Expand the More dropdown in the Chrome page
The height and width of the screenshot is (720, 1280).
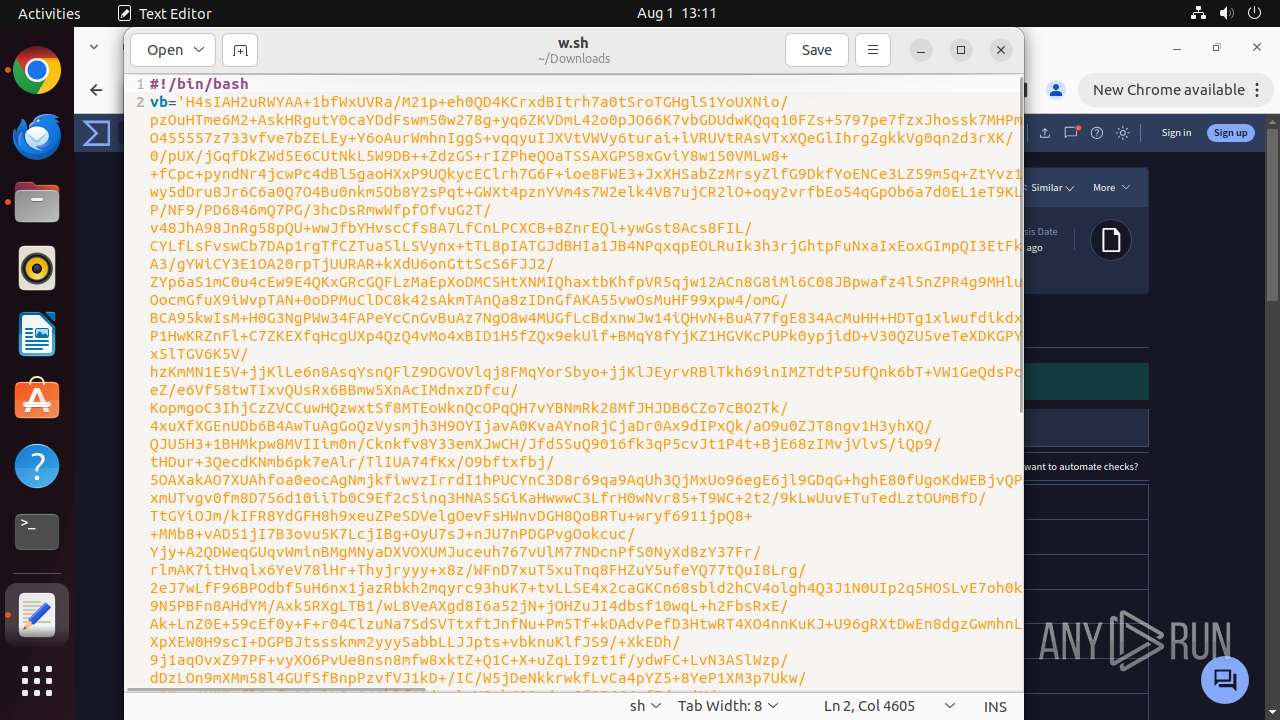pyautogui.click(x=1111, y=187)
